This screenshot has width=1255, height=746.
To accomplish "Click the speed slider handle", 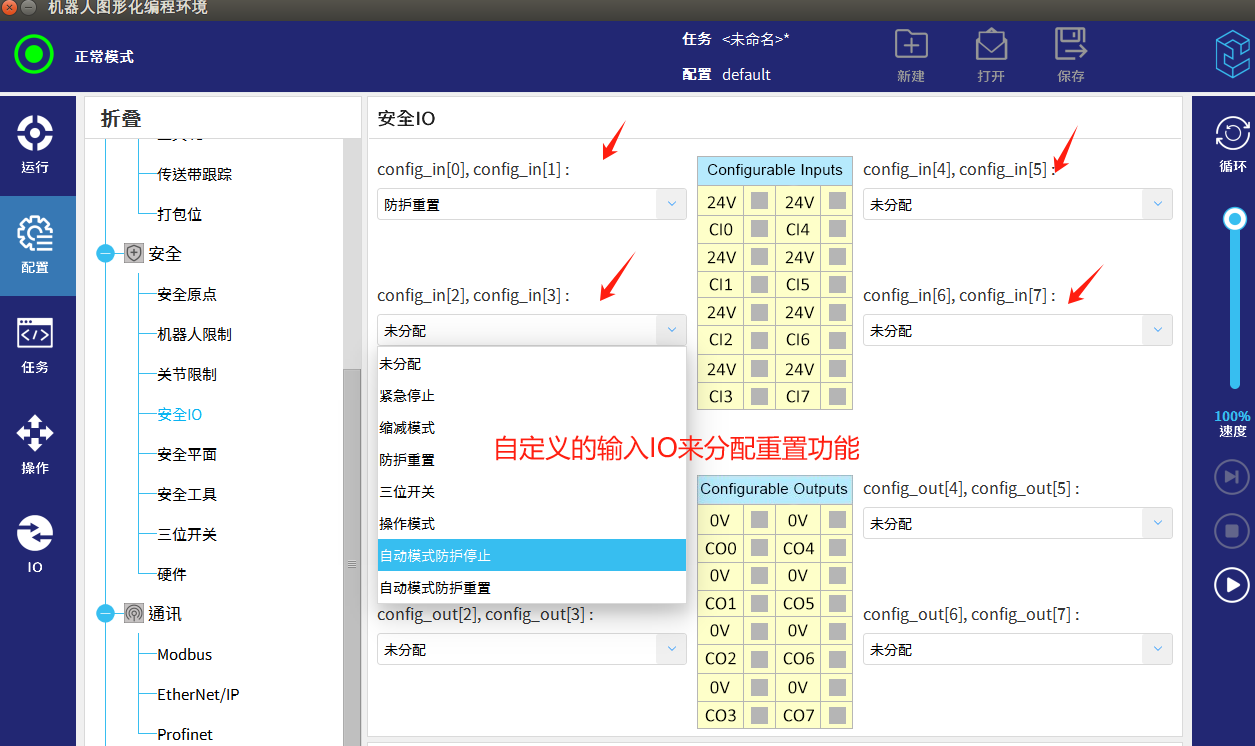I will coord(1236,219).
